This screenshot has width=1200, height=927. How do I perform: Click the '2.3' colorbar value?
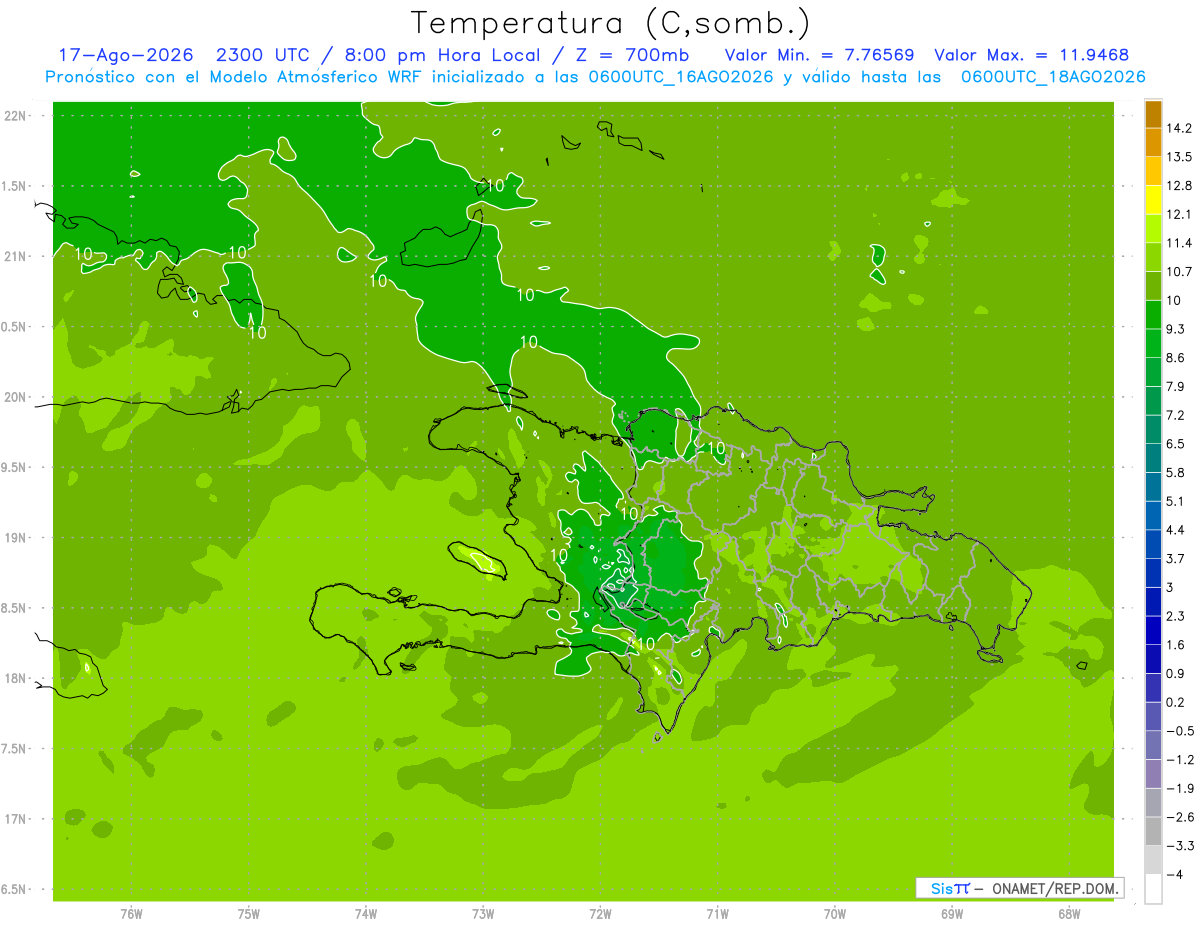pyautogui.click(x=1176, y=616)
